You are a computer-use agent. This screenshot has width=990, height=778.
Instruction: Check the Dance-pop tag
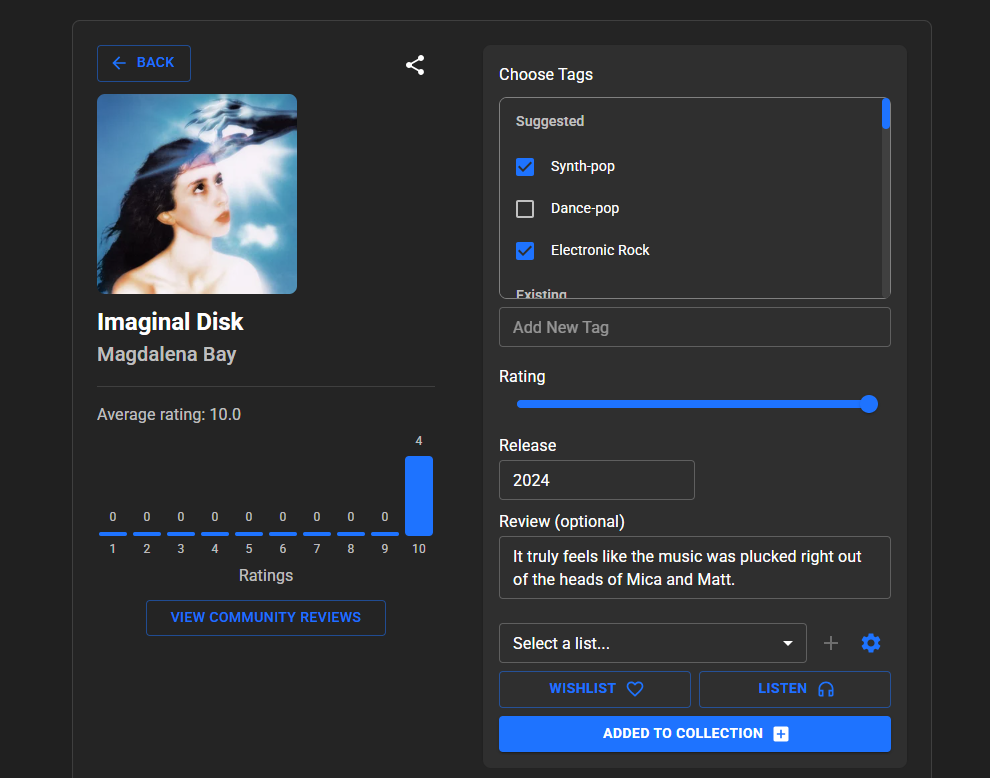click(525, 209)
